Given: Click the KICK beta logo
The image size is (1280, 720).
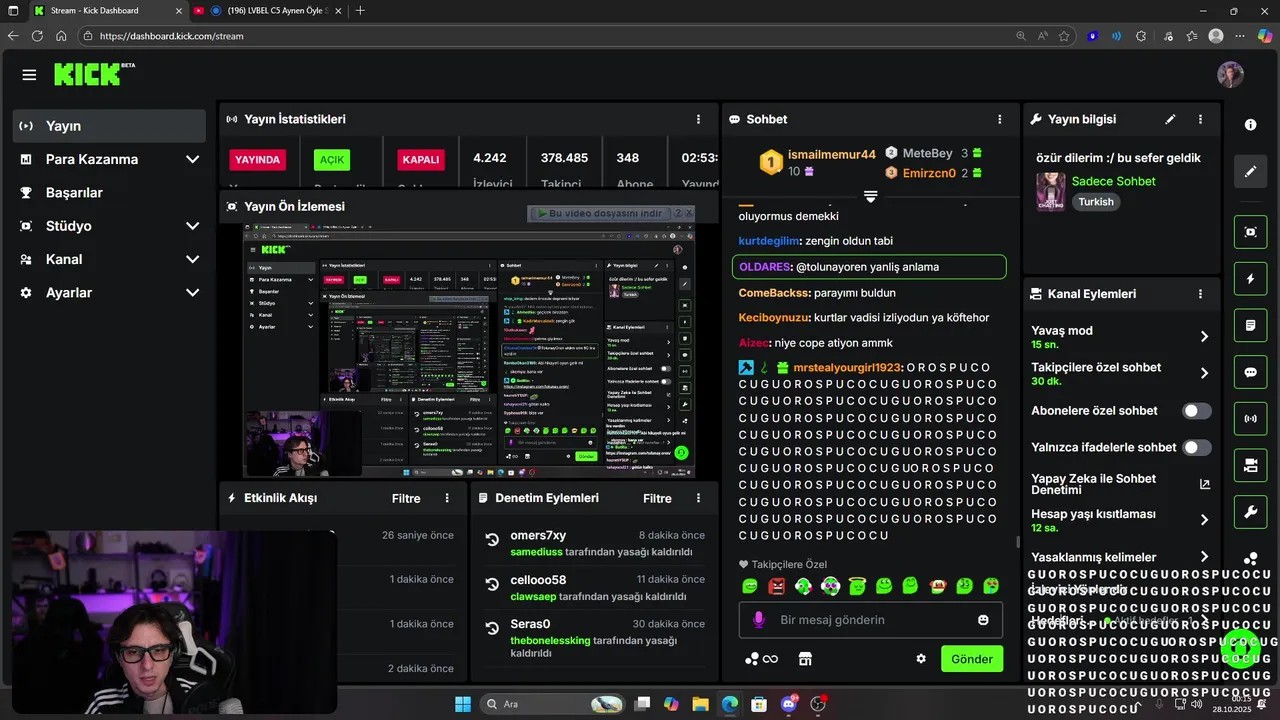Looking at the screenshot, I should pyautogui.click(x=94, y=74).
